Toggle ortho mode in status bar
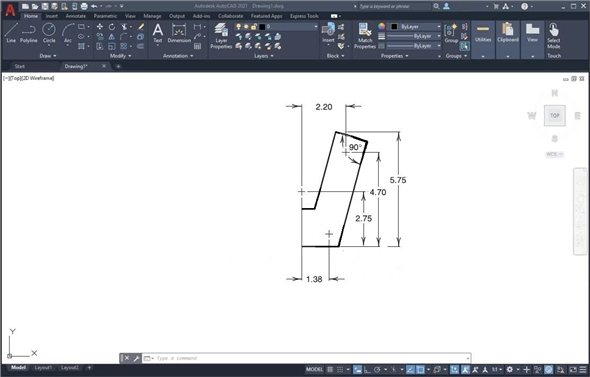This screenshot has width=590, height=377. pos(367,369)
